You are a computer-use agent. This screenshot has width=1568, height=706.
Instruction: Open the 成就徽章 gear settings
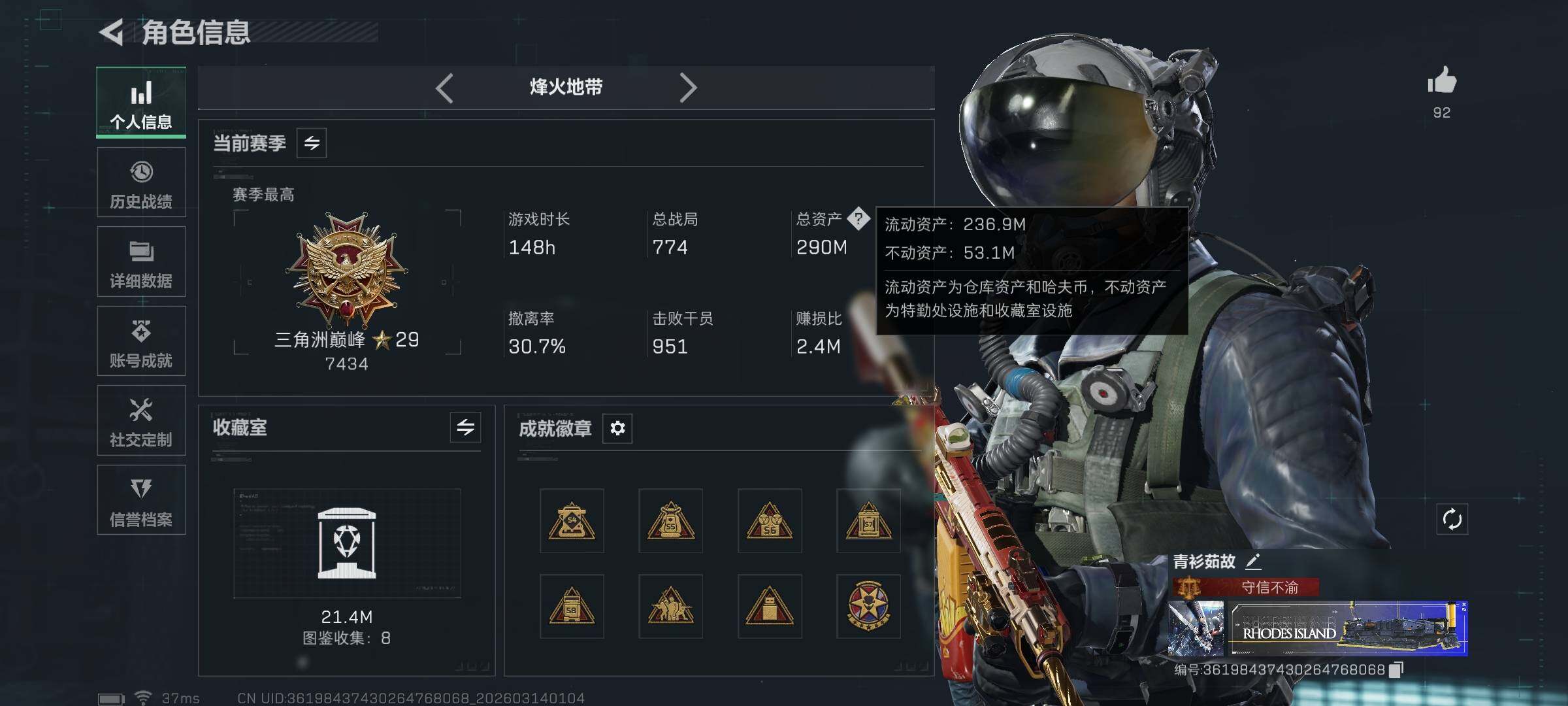click(617, 428)
